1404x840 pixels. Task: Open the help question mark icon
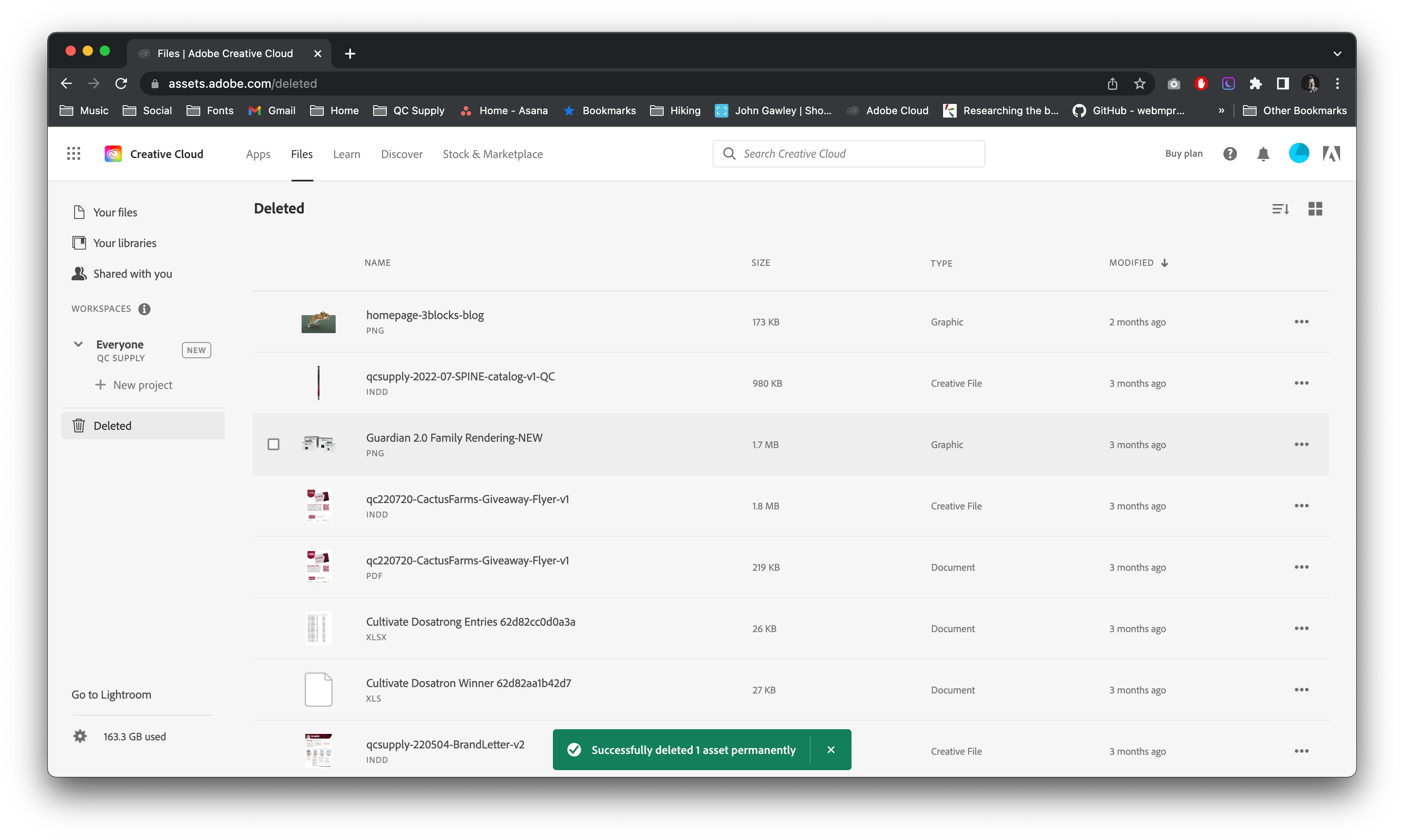click(x=1230, y=154)
